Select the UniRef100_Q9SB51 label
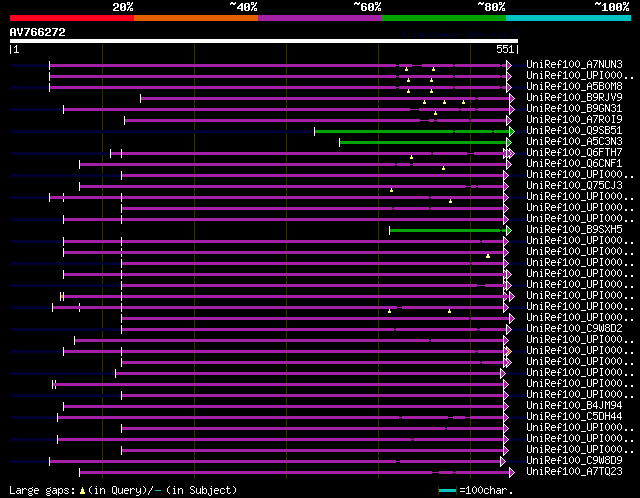The height and width of the screenshot is (498, 640). tap(574, 131)
